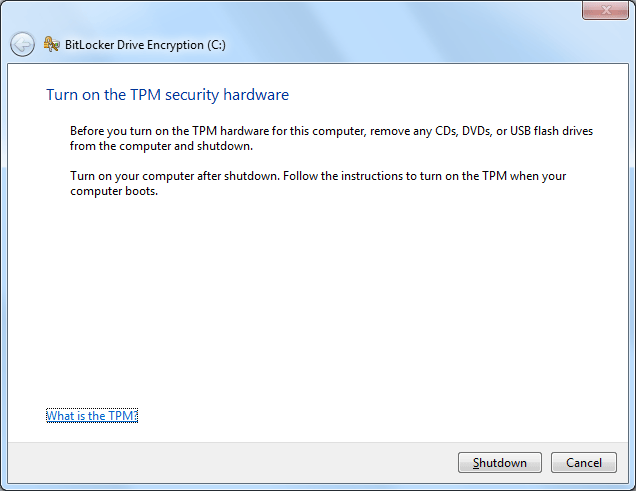
Task: Click the 'computer boots.' text line
Action: click(114, 191)
